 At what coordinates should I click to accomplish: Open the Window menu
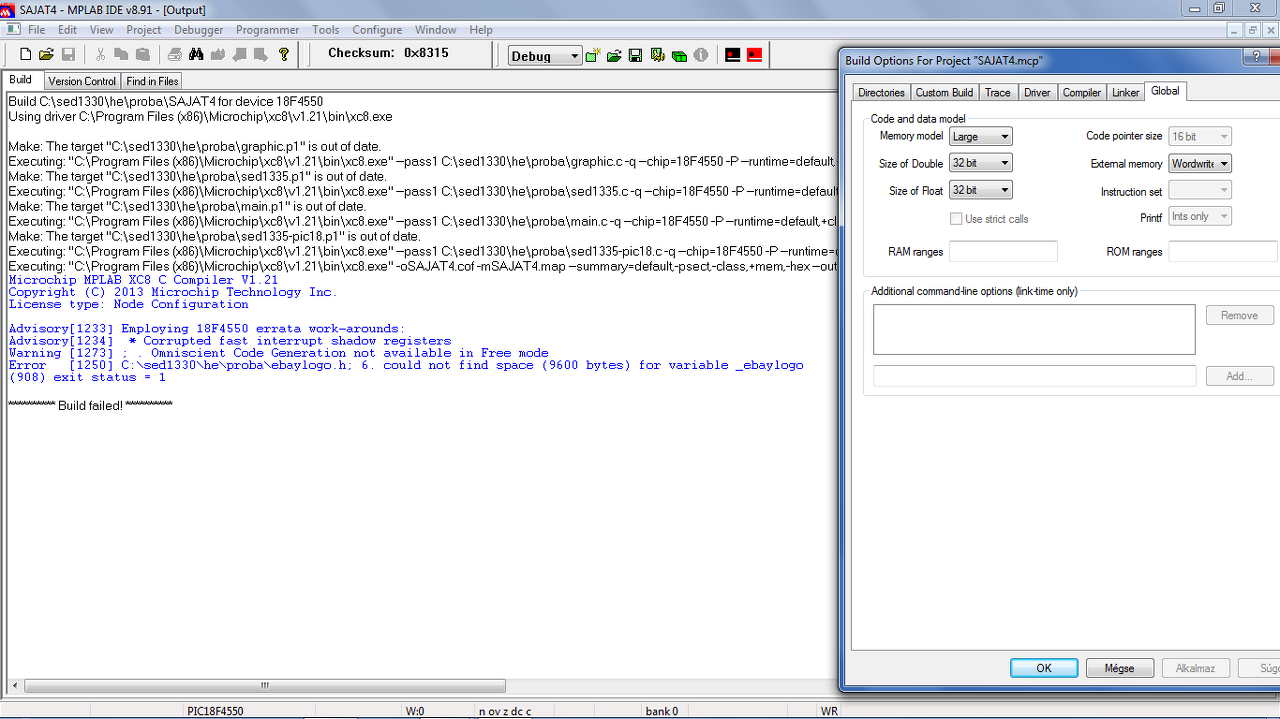point(435,30)
